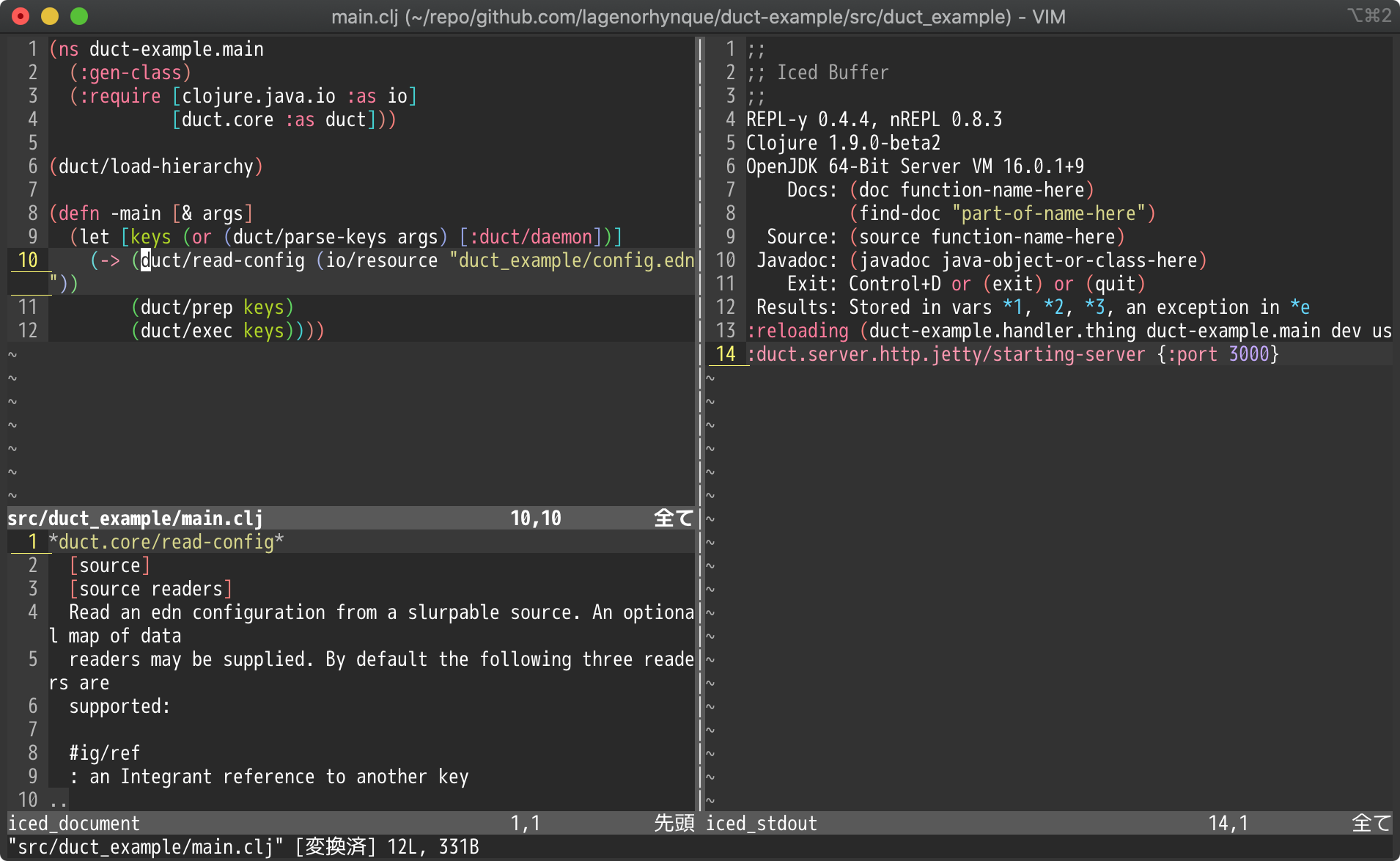
Task: Click '-main' function name
Action: (136, 213)
